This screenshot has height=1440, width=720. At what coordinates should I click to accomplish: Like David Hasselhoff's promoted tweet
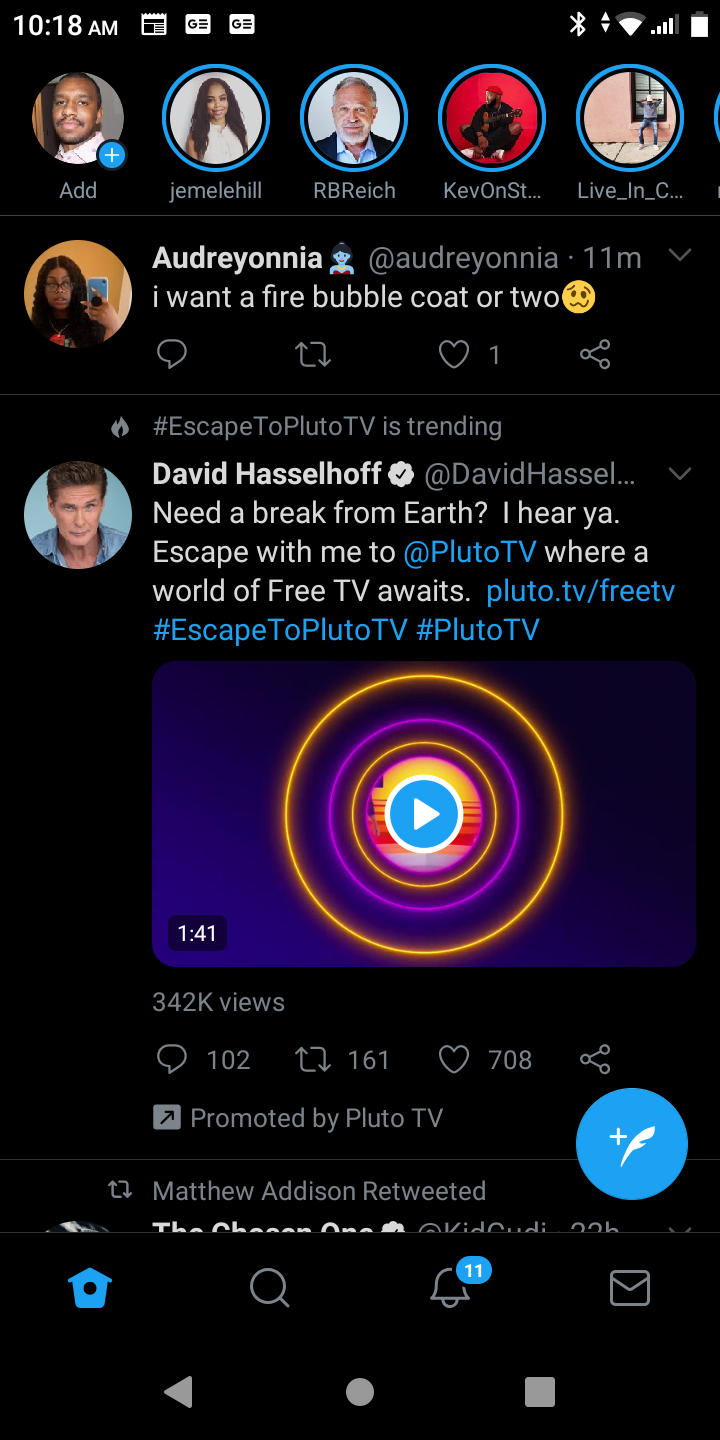click(x=454, y=1060)
